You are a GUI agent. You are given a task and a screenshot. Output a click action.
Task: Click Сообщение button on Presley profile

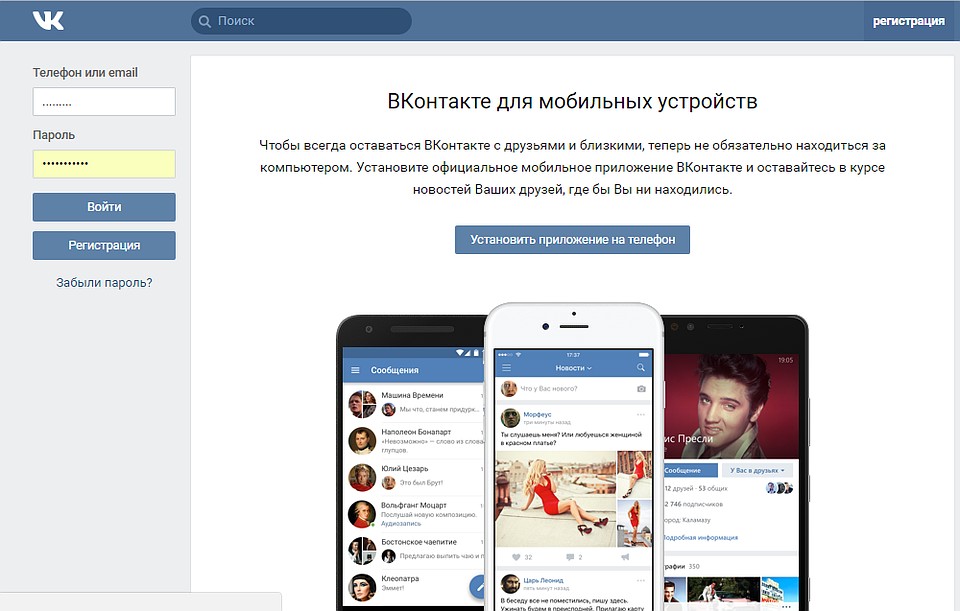pos(690,470)
